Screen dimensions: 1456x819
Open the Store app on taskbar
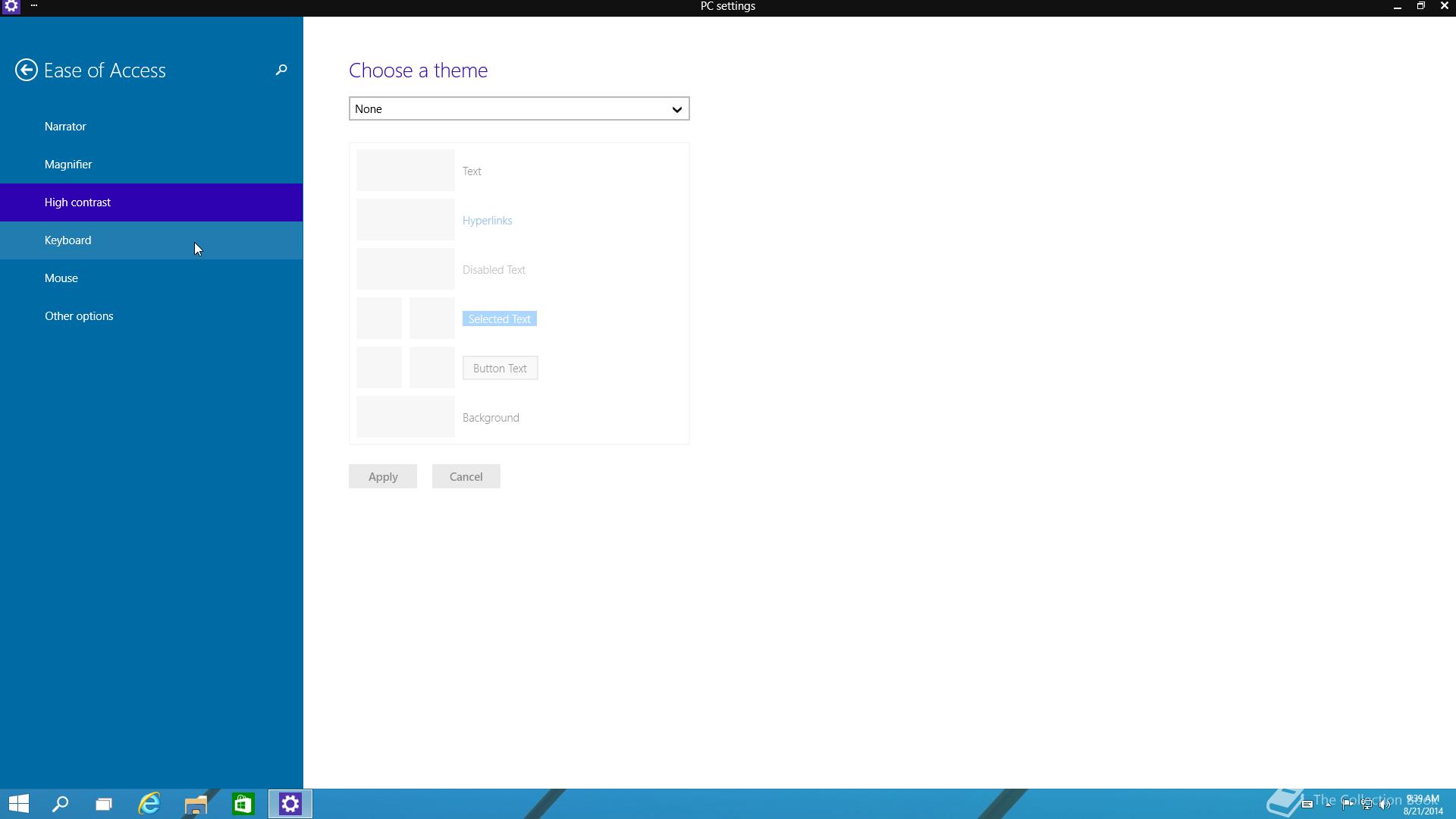[243, 804]
